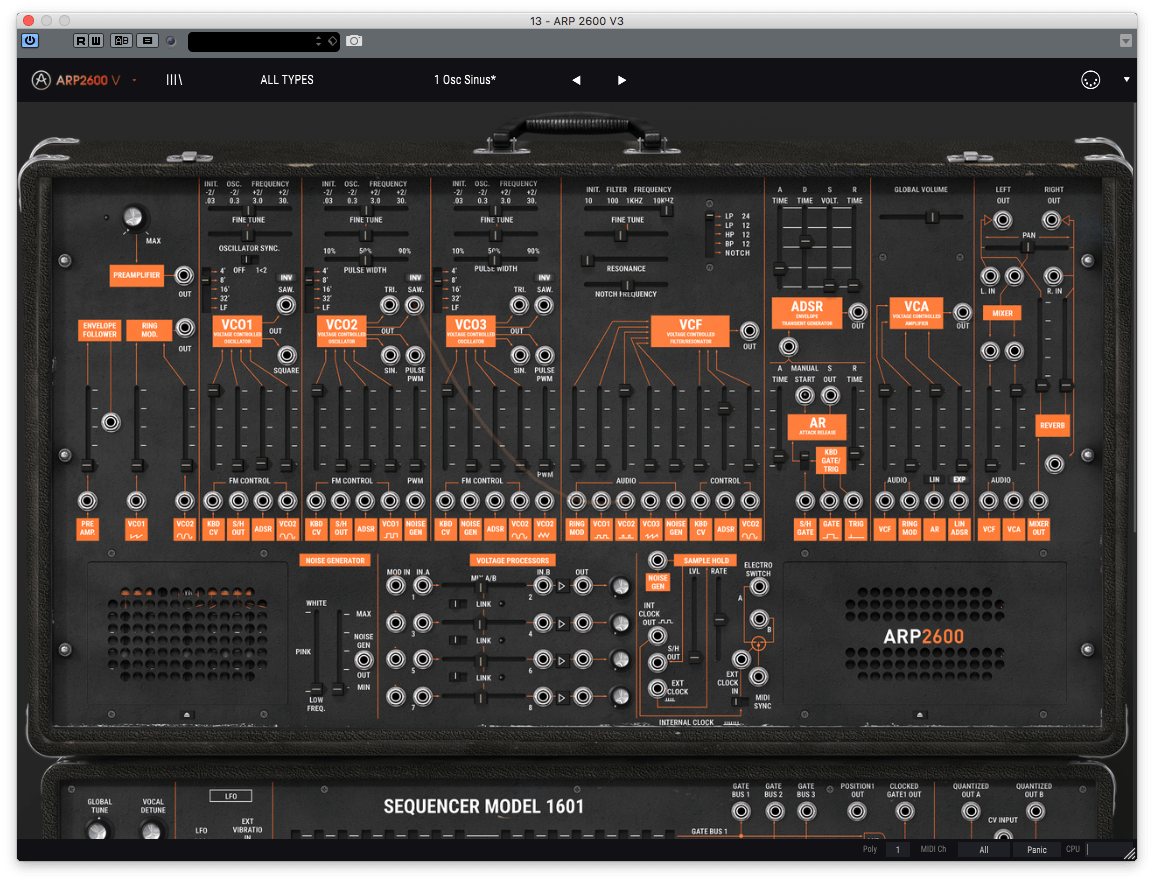Expand the down arrow at toolbar's right end
The width and height of the screenshot is (1154, 882).
tap(1126, 80)
